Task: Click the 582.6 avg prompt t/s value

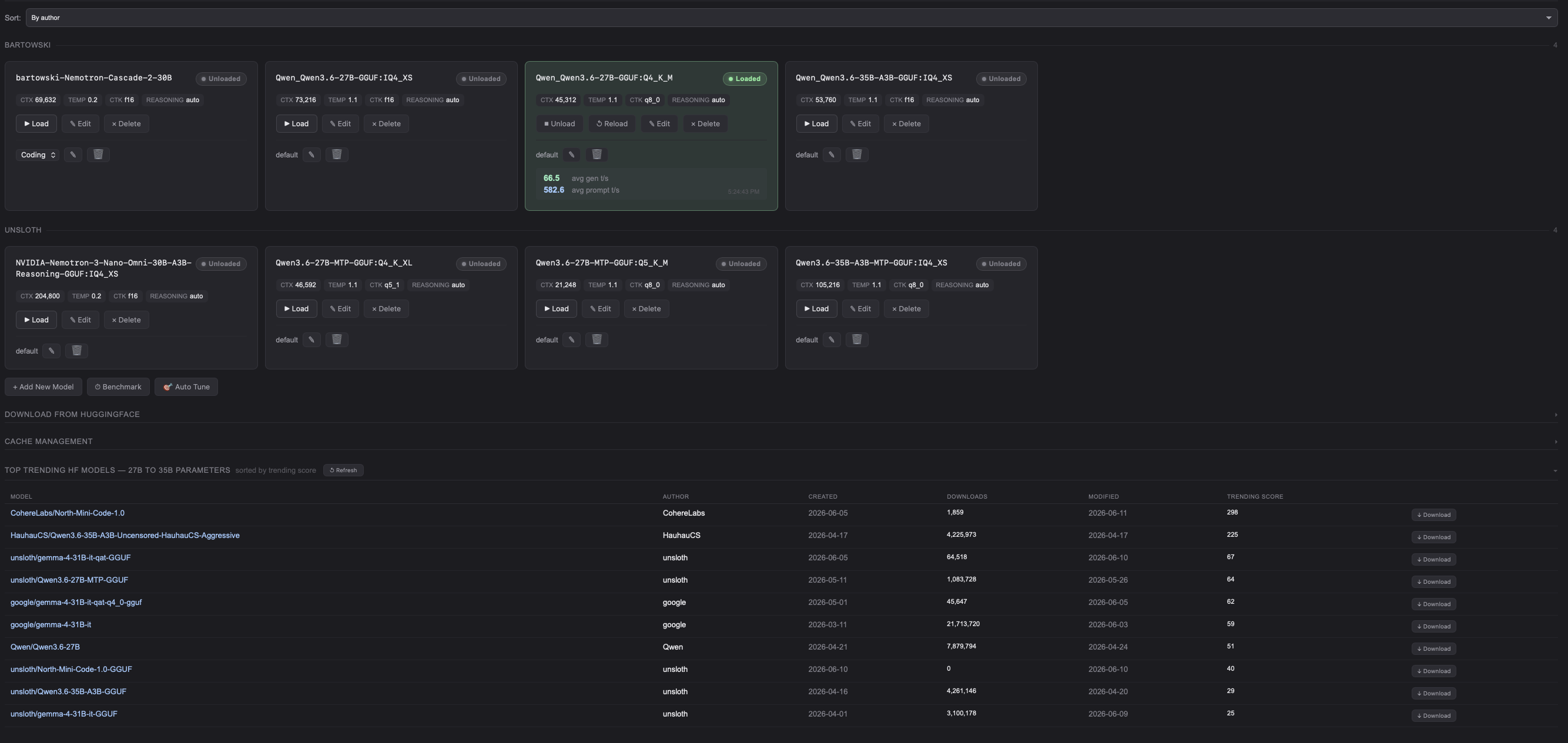Action: coord(554,190)
